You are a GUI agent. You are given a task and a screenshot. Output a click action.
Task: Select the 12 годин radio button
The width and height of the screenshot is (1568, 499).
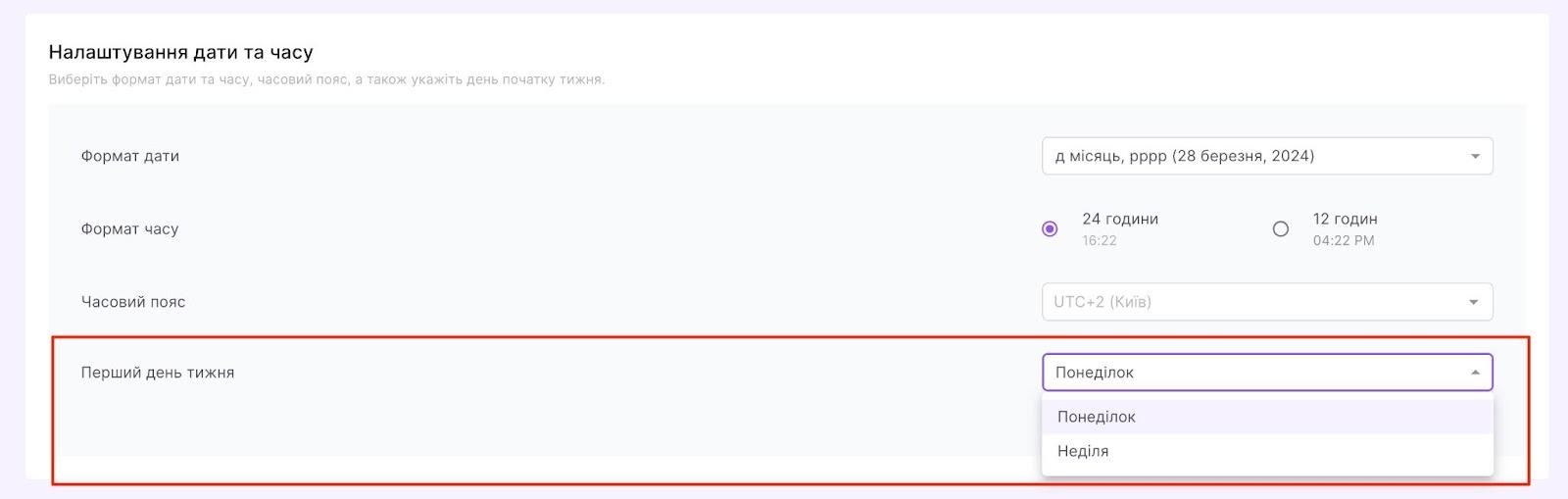[x=1280, y=229]
